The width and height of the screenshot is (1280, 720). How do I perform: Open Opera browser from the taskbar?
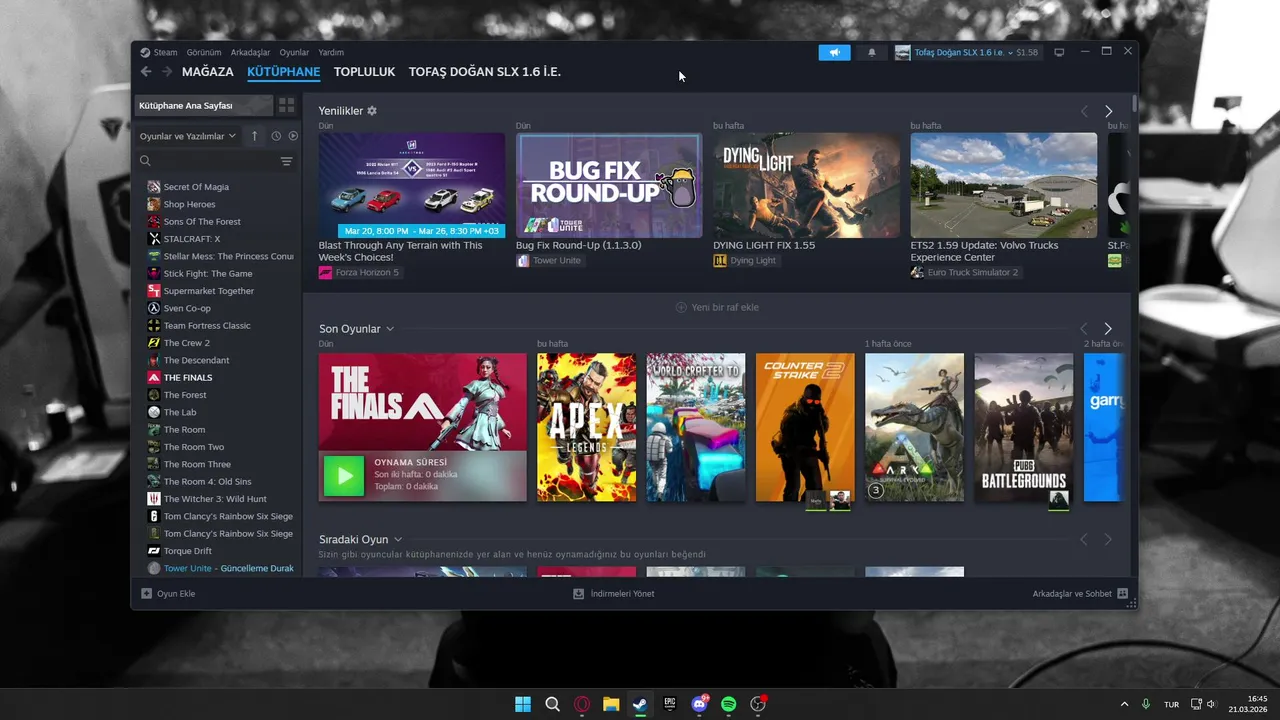click(582, 704)
